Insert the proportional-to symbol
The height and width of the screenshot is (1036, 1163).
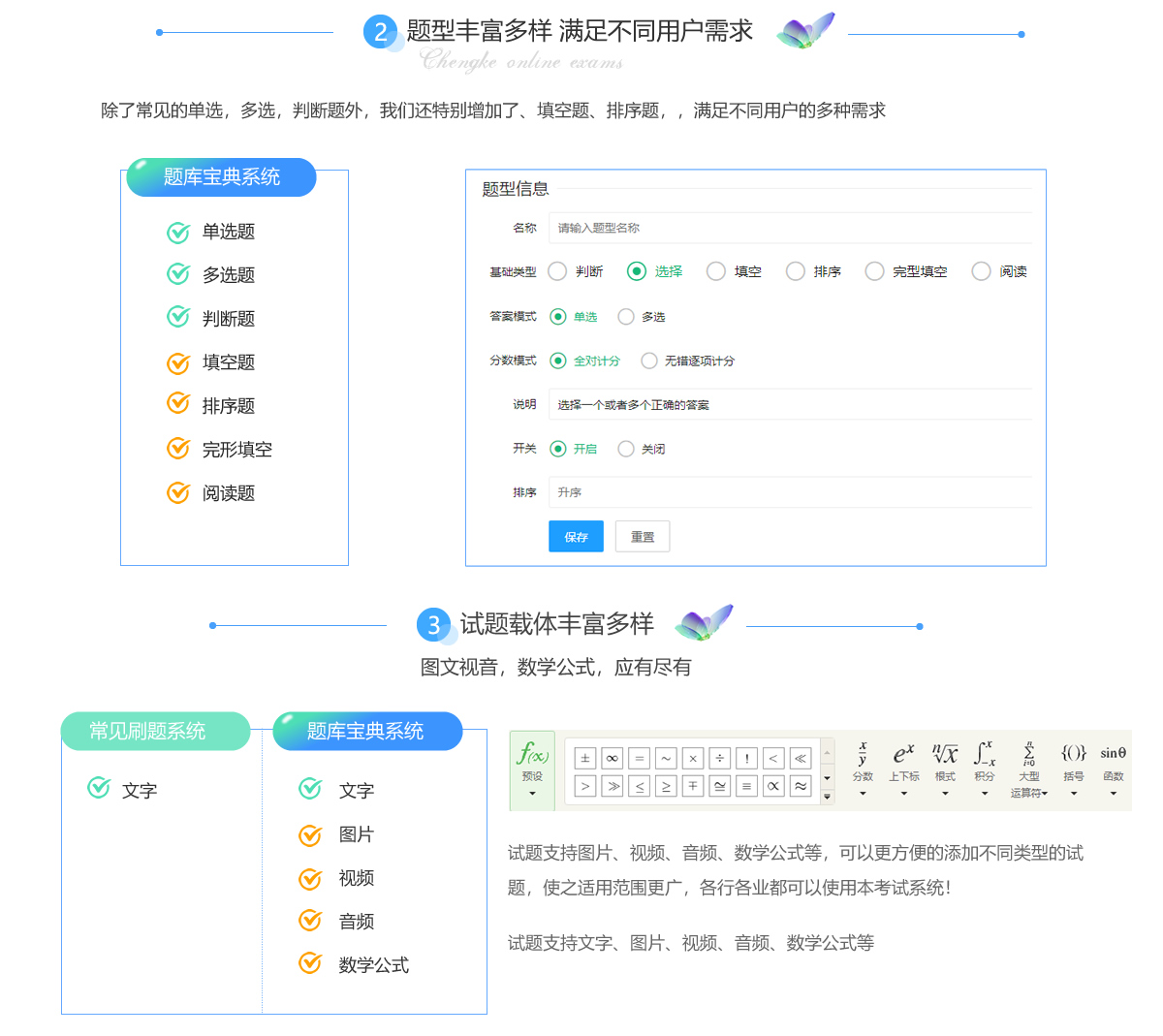pyautogui.click(x=773, y=786)
